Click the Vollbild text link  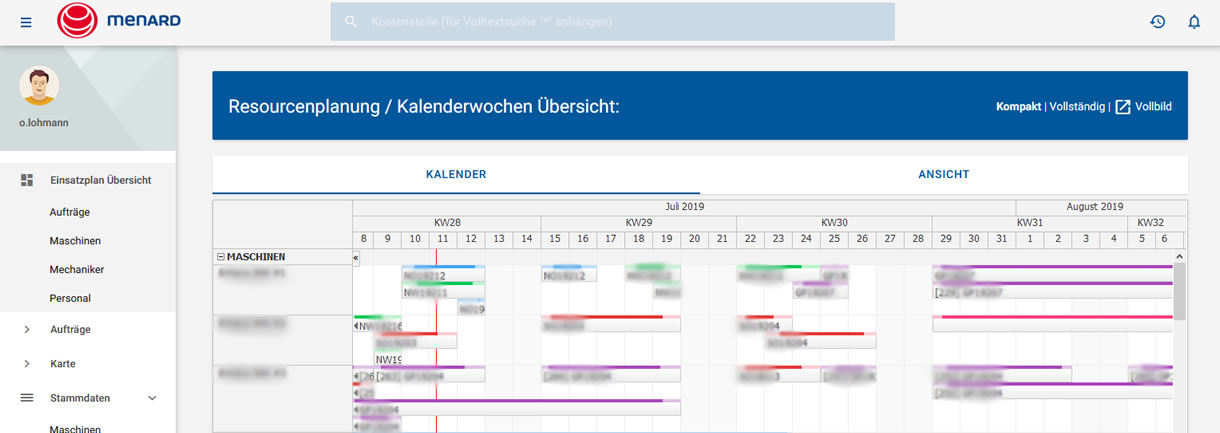pyautogui.click(x=1153, y=106)
